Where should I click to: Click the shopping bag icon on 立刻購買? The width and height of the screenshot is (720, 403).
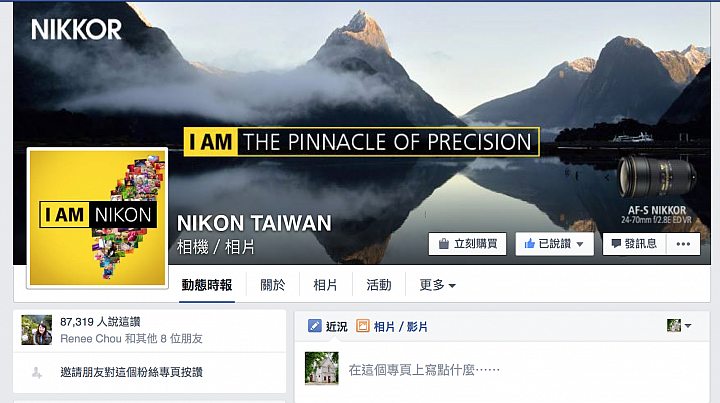(x=444, y=244)
